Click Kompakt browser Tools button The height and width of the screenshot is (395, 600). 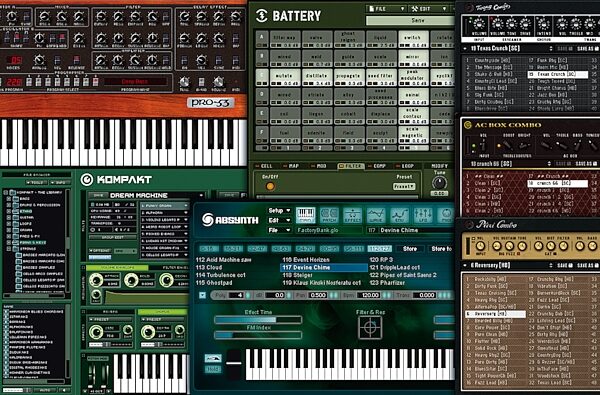37,183
